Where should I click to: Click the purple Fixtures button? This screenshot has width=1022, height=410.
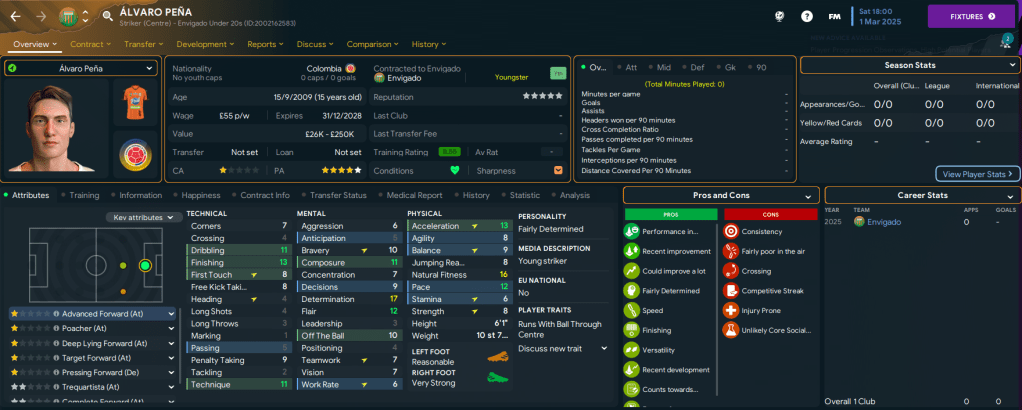pos(970,16)
